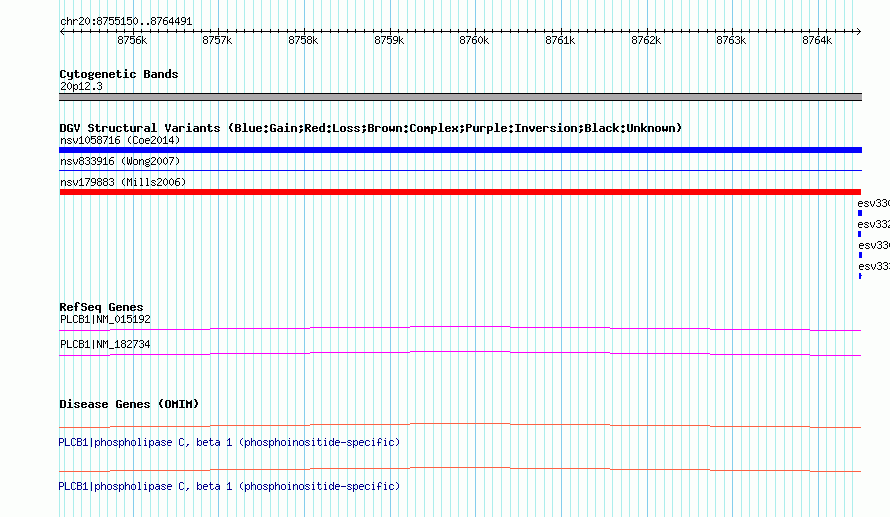890x517 pixels.
Task: Select the thick blue nsv1058716 gain bar
Action: [460, 150]
